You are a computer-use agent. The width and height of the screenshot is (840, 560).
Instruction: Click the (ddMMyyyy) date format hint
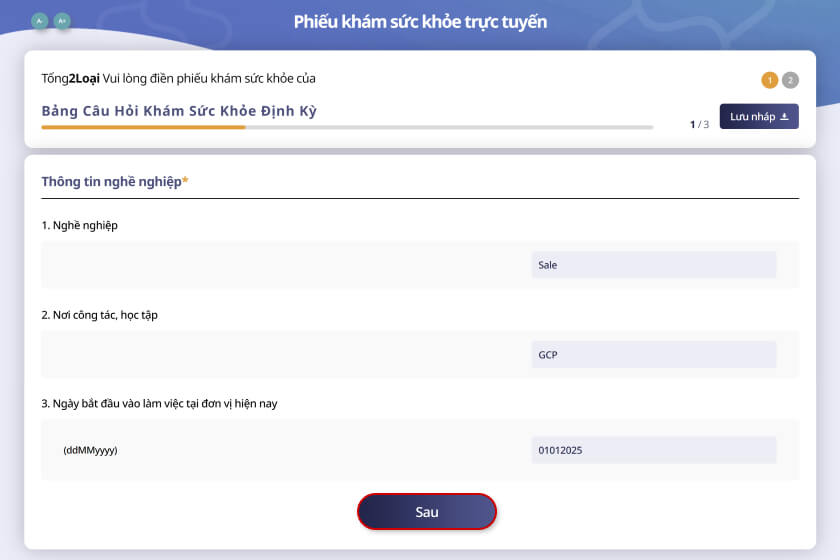point(90,451)
